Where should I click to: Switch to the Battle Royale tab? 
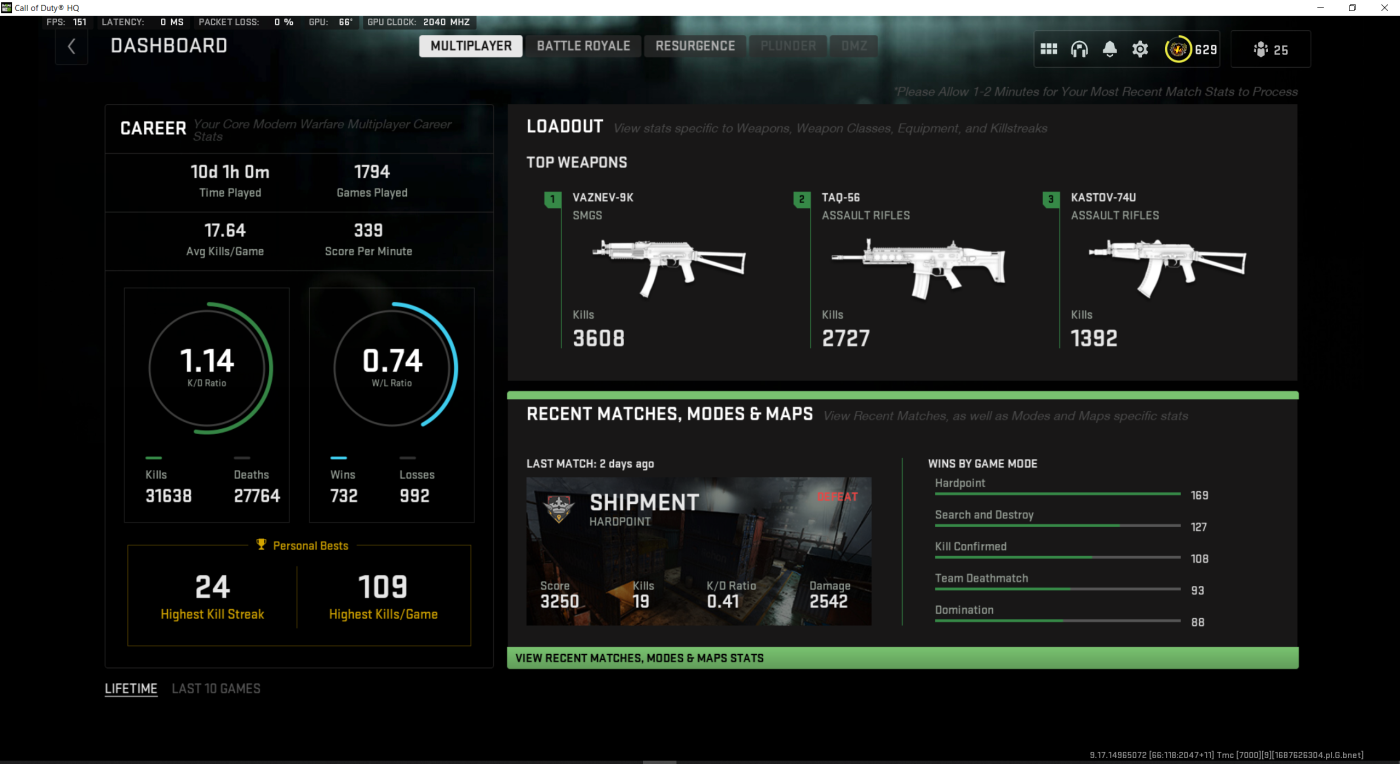pos(583,46)
